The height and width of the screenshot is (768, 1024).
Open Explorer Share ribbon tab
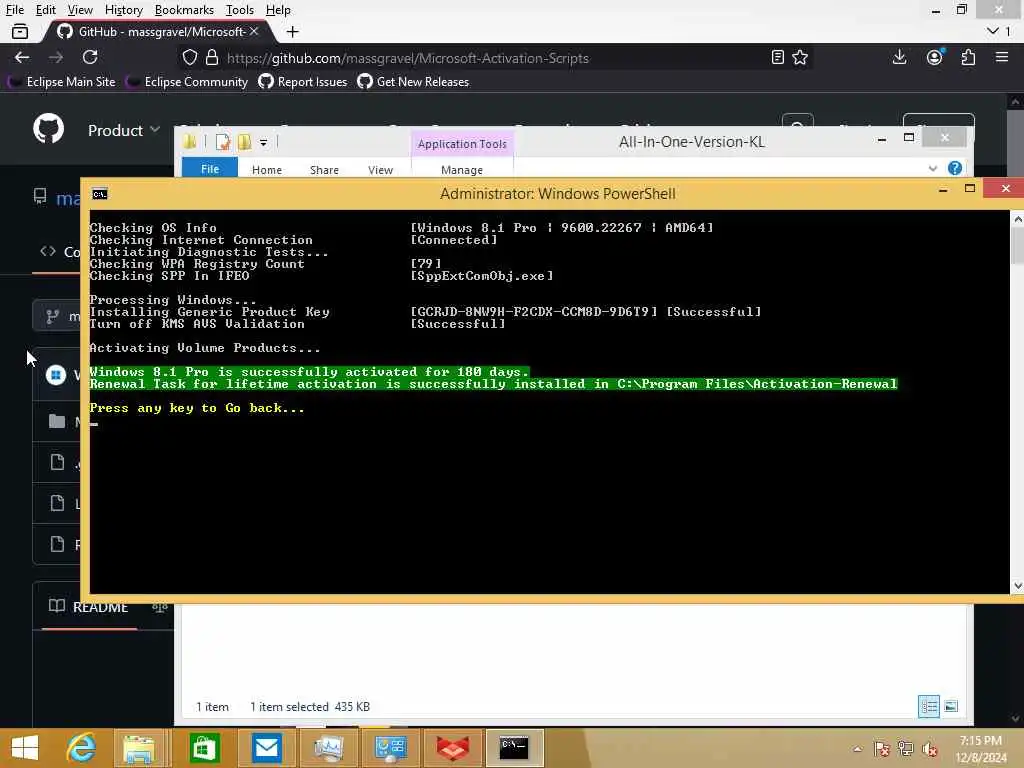pyautogui.click(x=324, y=170)
